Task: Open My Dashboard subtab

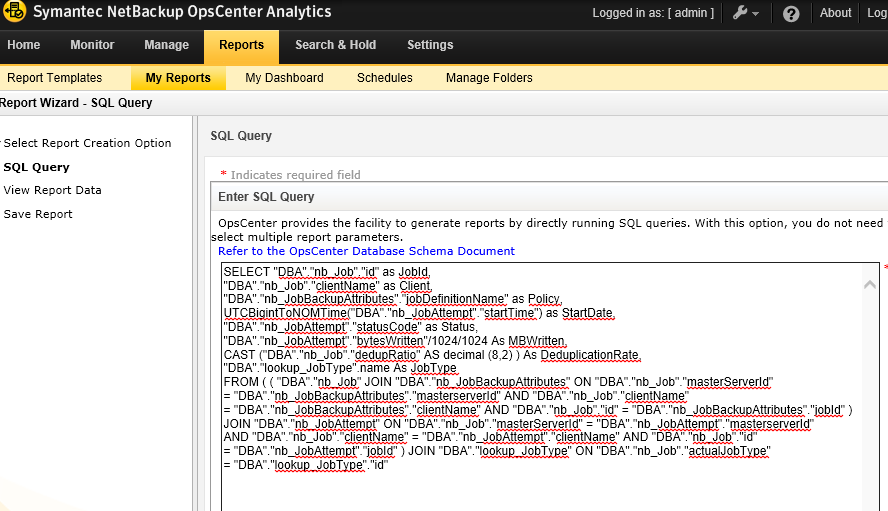Action: click(284, 78)
